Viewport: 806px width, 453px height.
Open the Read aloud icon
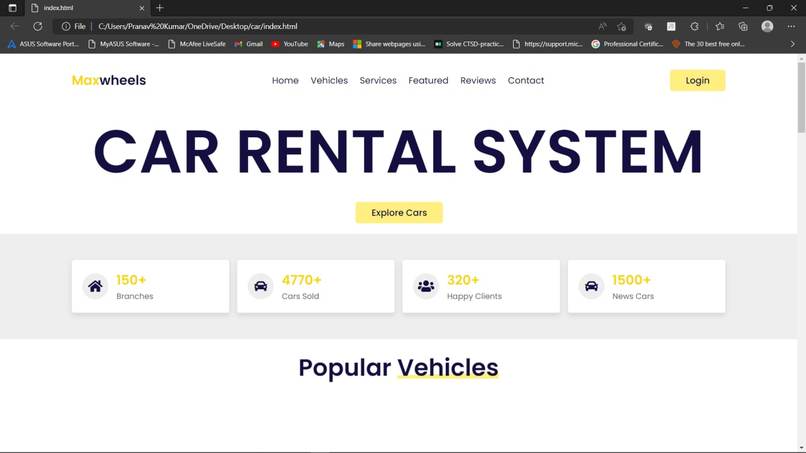602,26
